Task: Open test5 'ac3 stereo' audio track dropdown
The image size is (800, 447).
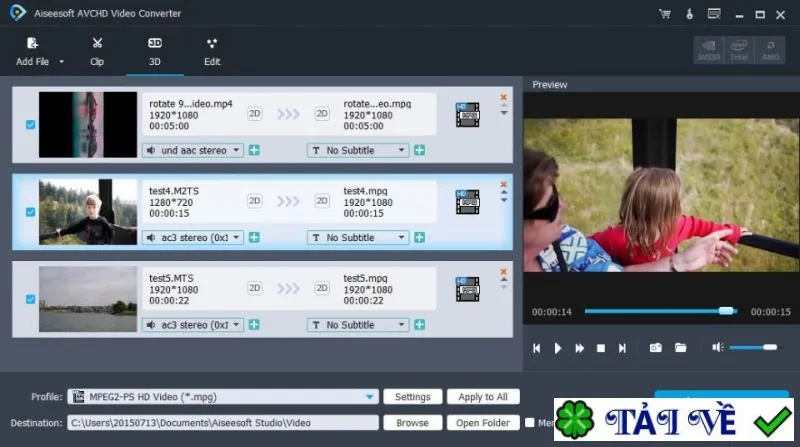Action: [x=193, y=325]
